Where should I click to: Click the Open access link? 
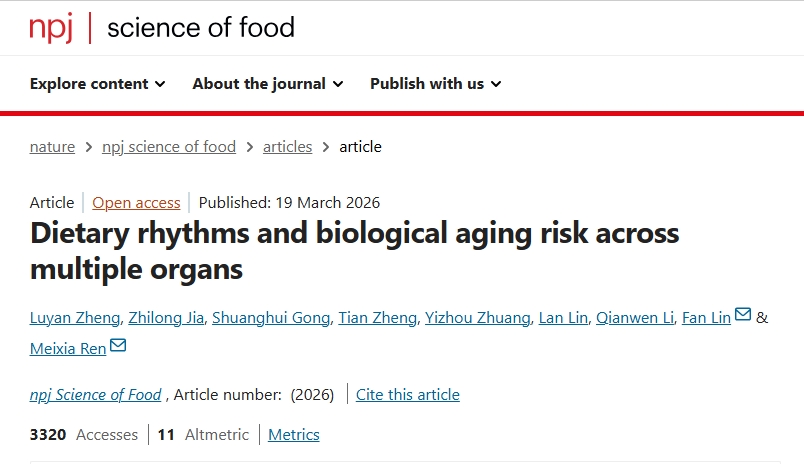pos(136,202)
